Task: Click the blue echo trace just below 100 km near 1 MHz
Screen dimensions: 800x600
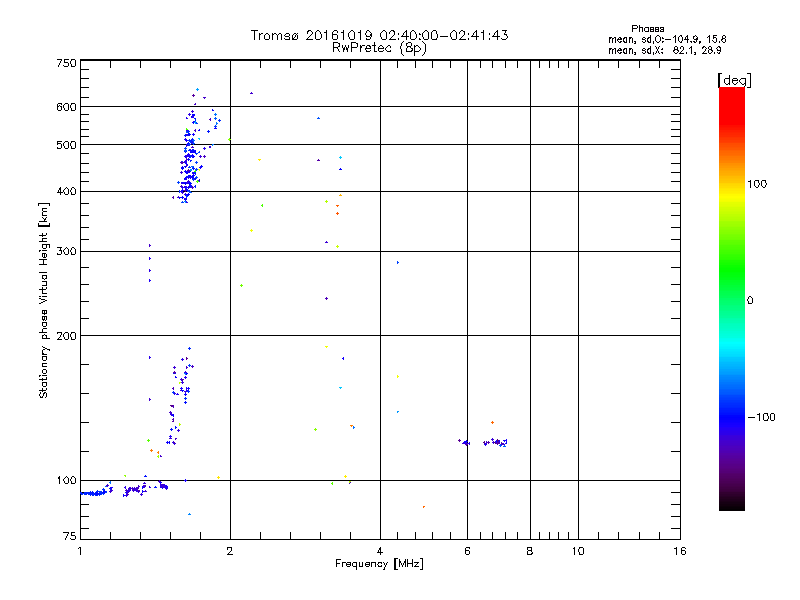Action: (x=97, y=491)
